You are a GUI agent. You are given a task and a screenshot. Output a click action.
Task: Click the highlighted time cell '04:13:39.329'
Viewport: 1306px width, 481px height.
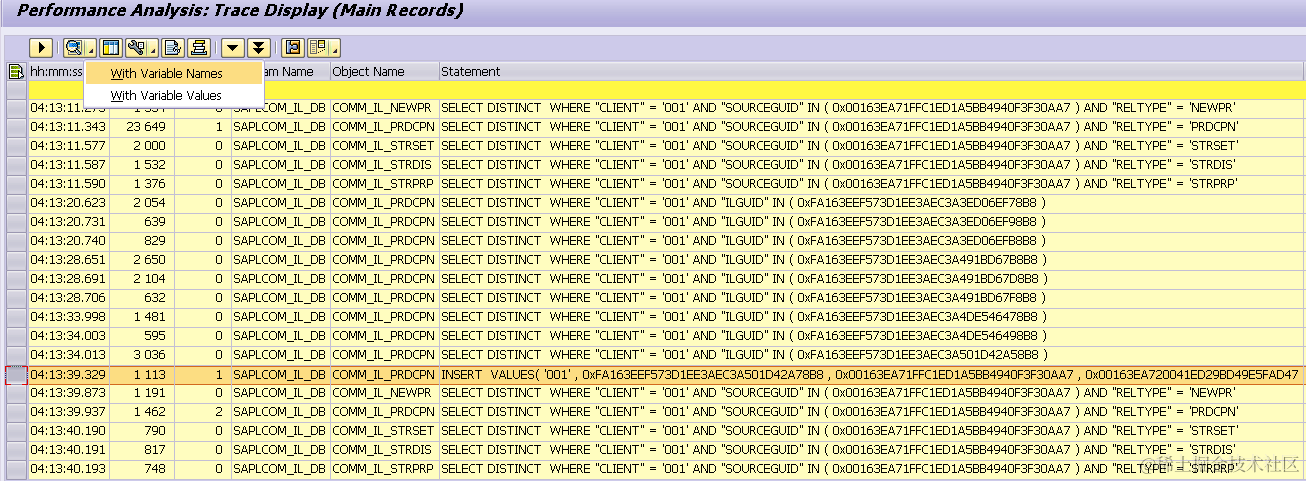[x=68, y=374]
